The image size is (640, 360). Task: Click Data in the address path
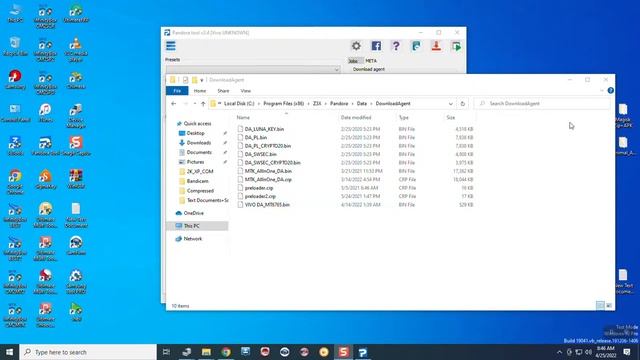[x=362, y=104]
